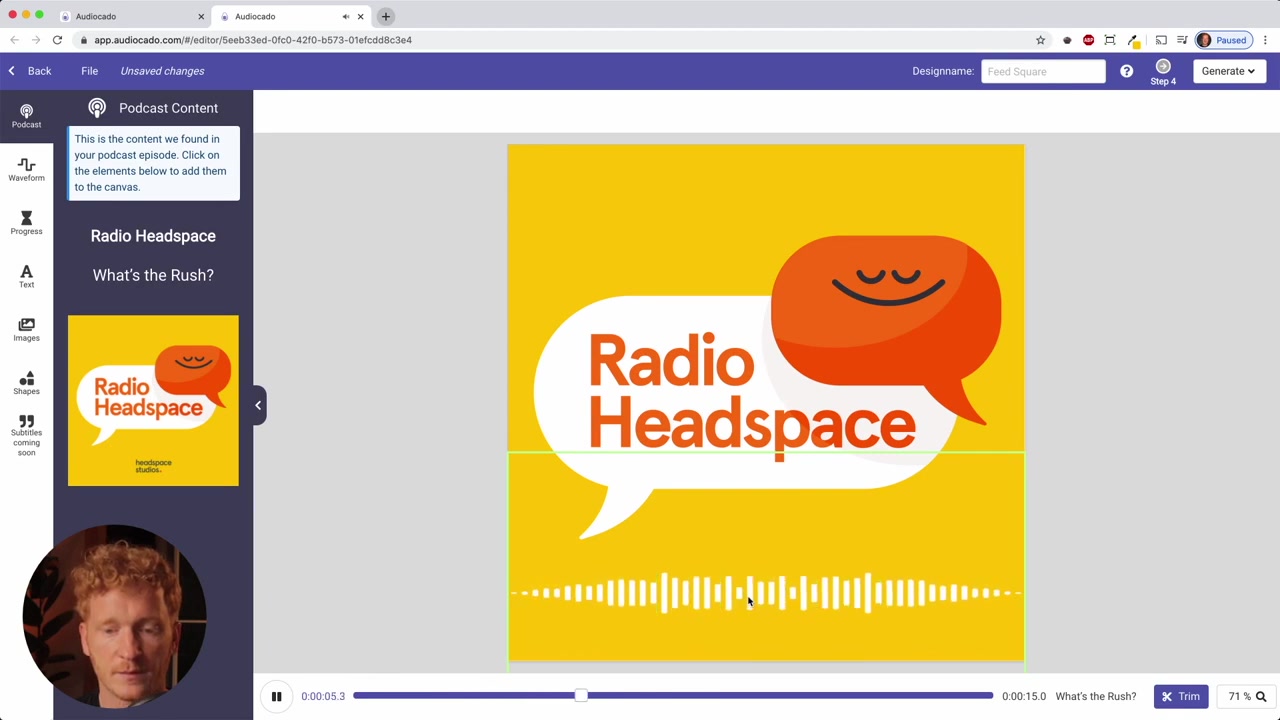Open the Generate dropdown
The height and width of the screenshot is (720, 1280).
(1228, 71)
